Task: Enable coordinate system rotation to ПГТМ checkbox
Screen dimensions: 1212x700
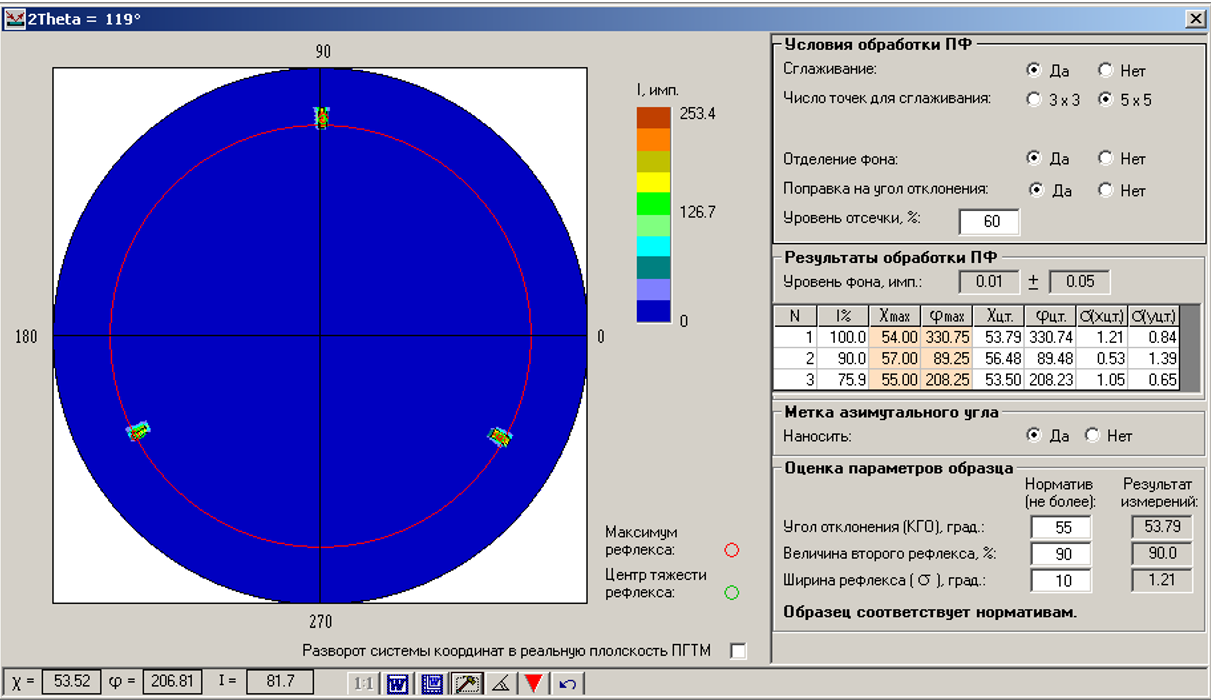Action: pyautogui.click(x=738, y=651)
